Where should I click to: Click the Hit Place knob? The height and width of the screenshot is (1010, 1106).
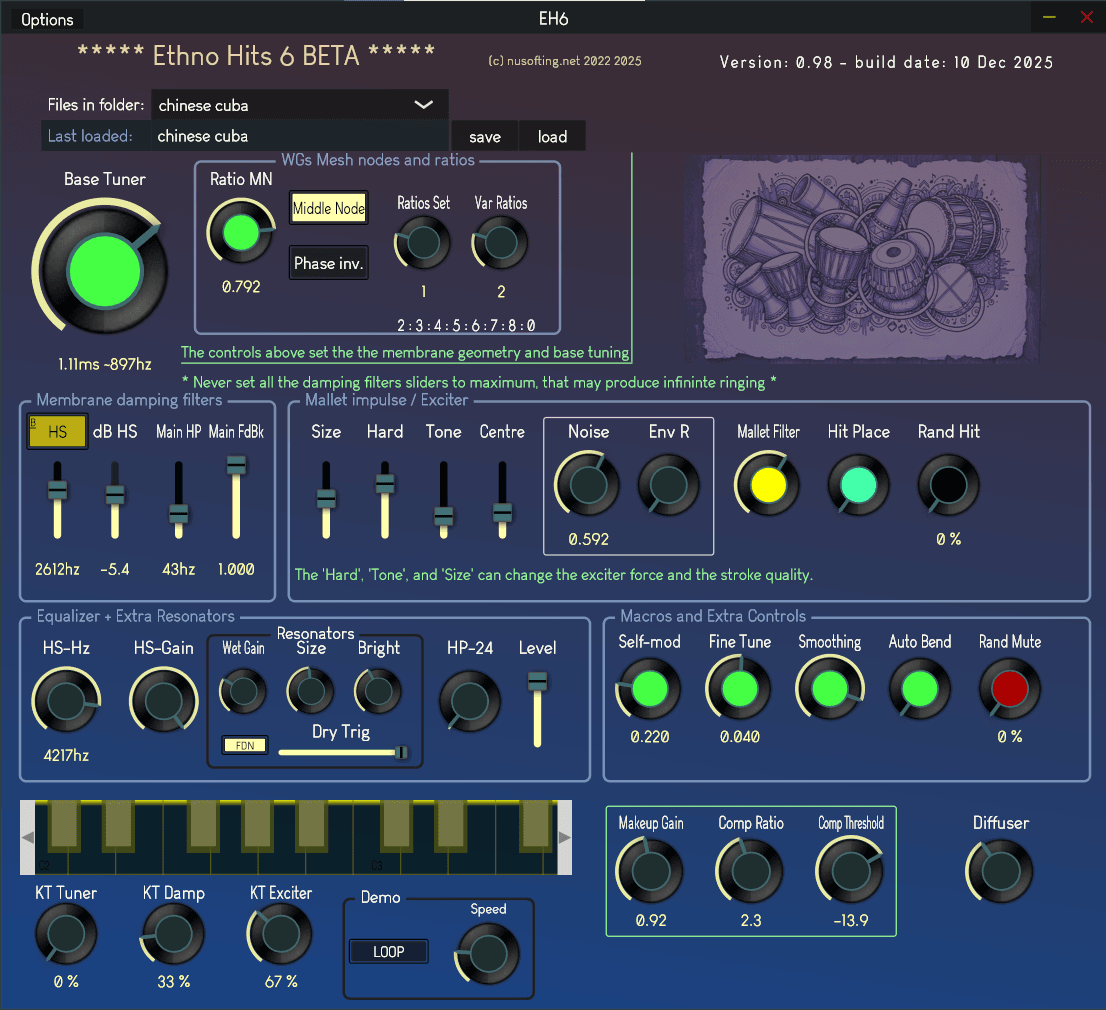coord(858,485)
